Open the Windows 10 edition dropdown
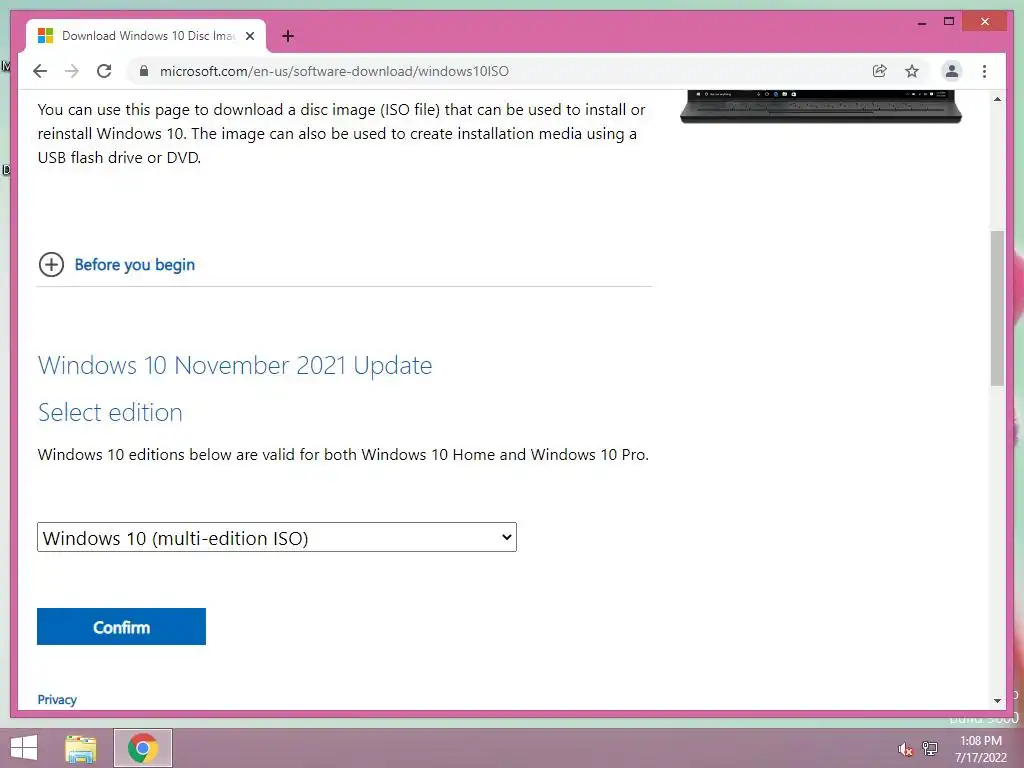 point(277,537)
